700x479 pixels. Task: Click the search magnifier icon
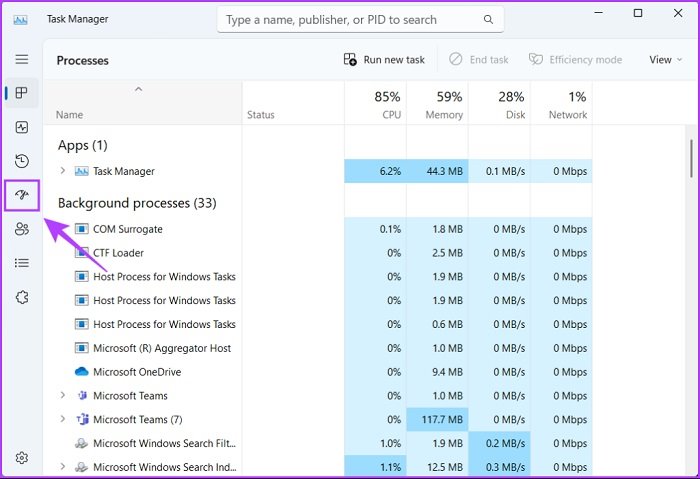point(488,20)
